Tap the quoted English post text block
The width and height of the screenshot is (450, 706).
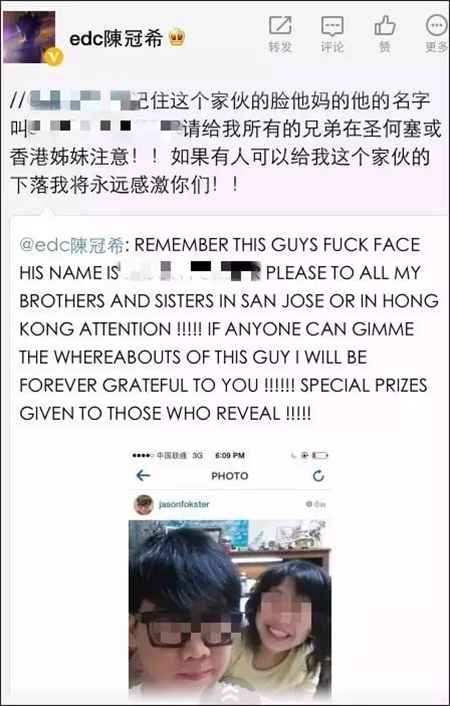coord(229,329)
